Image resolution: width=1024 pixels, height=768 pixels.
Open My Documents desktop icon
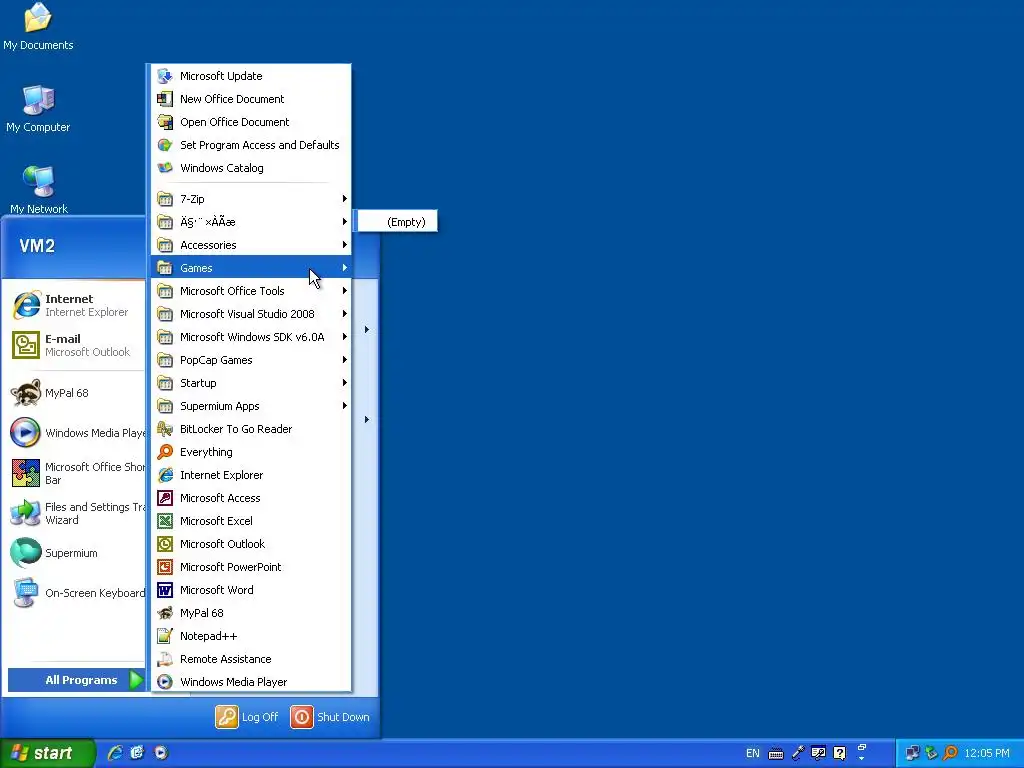(x=38, y=27)
